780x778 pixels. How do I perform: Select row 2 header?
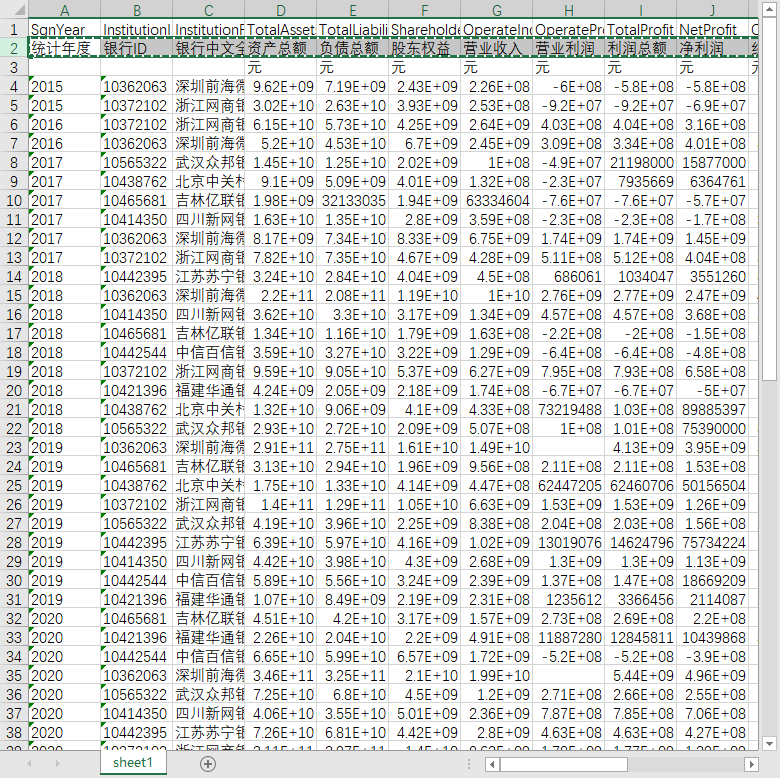pyautogui.click(x=14, y=48)
